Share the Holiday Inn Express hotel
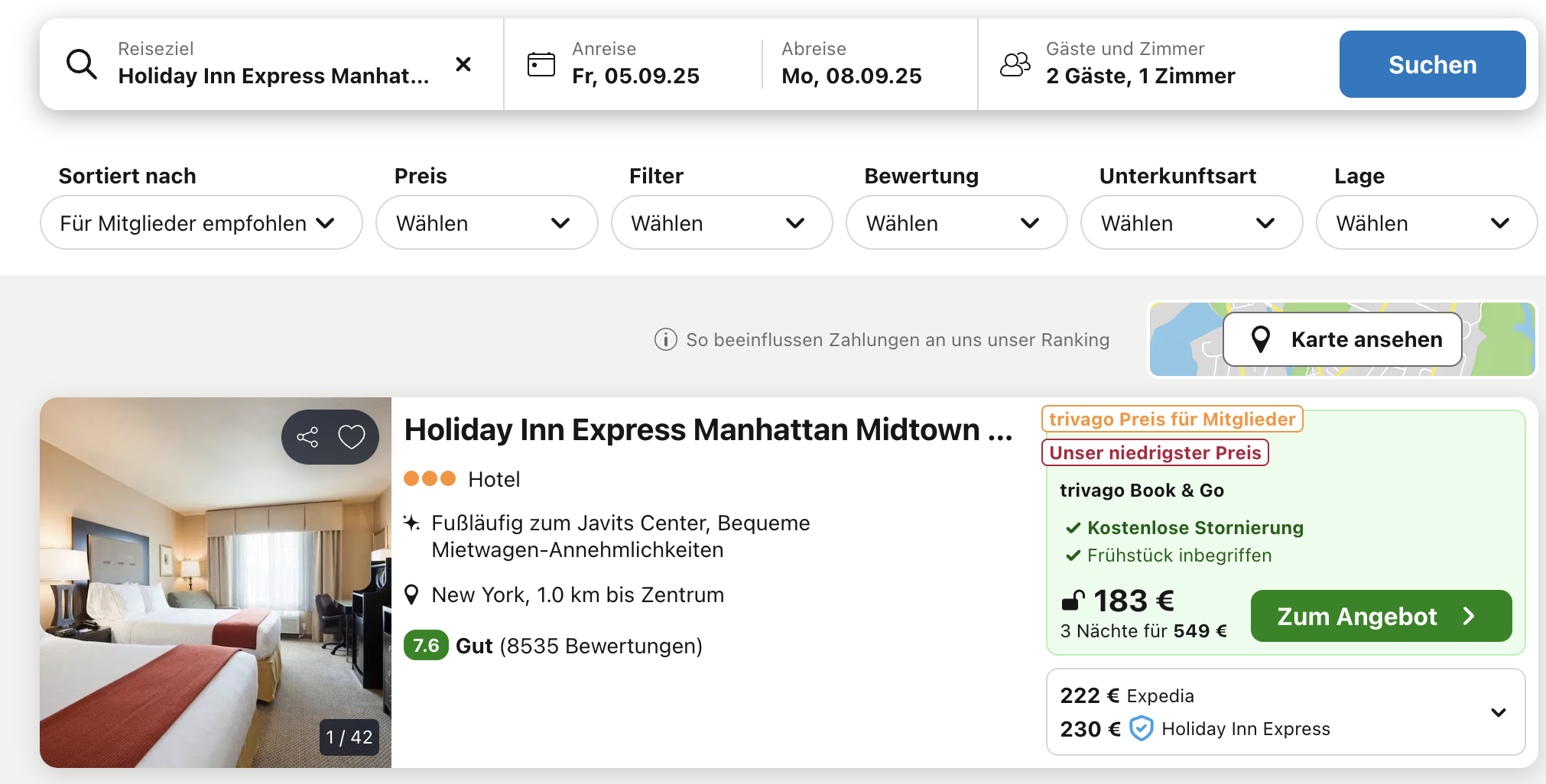This screenshot has height=784, width=1546. pyautogui.click(x=307, y=437)
